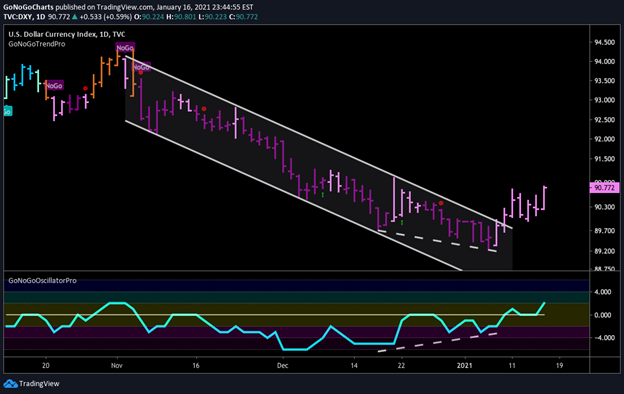624x394 pixels.
Task: Click the 89.700 price axis label
Action: pyautogui.click(x=604, y=231)
